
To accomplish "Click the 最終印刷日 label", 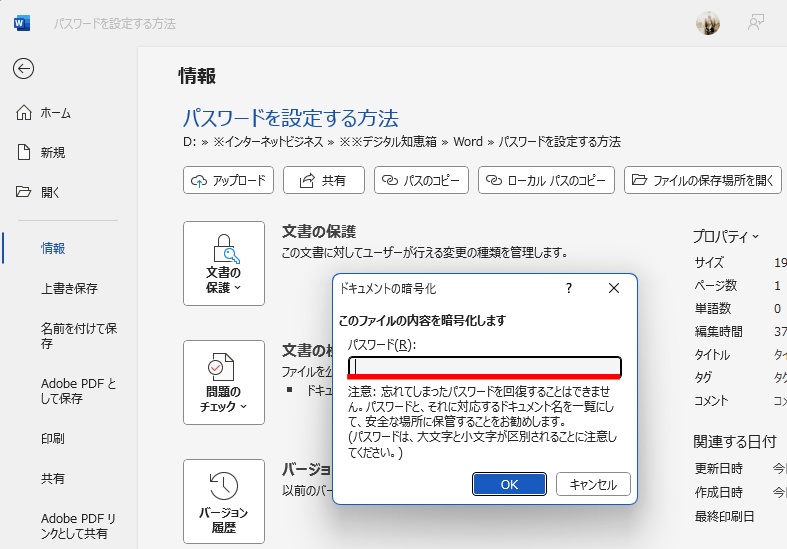I will pyautogui.click(x=725, y=516).
